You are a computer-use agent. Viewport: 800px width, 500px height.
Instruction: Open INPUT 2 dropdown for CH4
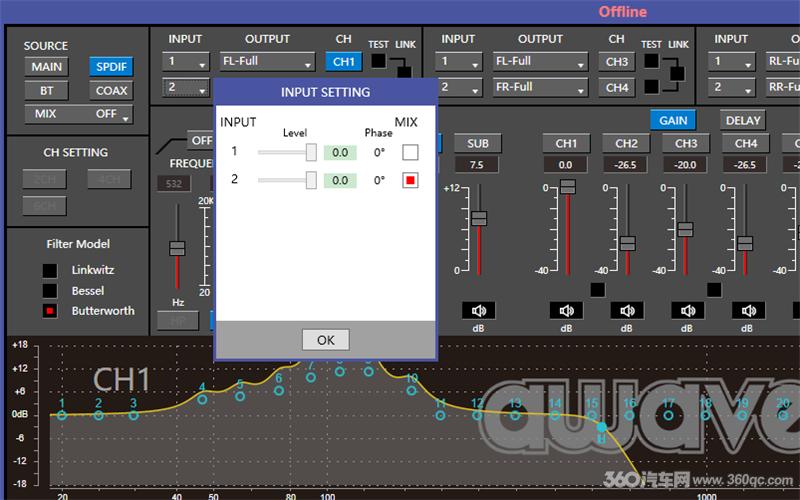(x=459, y=87)
